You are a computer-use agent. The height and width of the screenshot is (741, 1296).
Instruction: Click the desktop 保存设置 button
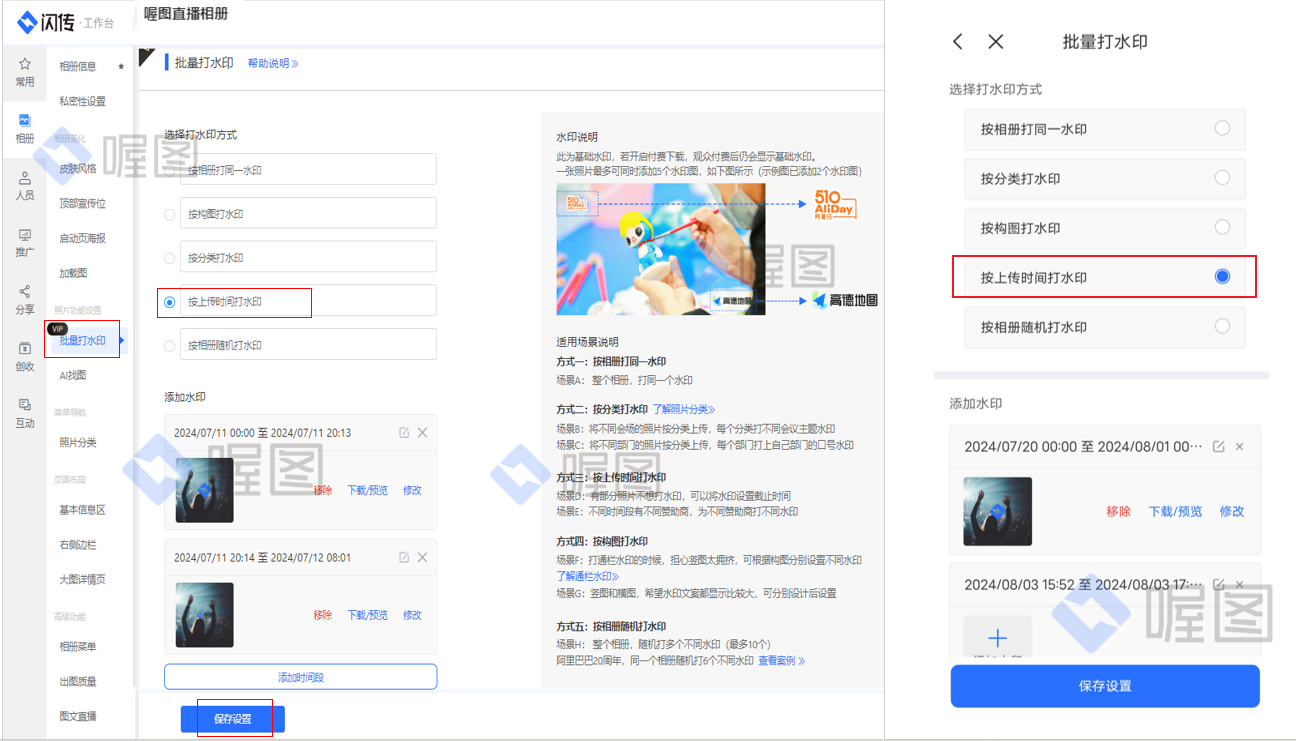click(x=233, y=719)
